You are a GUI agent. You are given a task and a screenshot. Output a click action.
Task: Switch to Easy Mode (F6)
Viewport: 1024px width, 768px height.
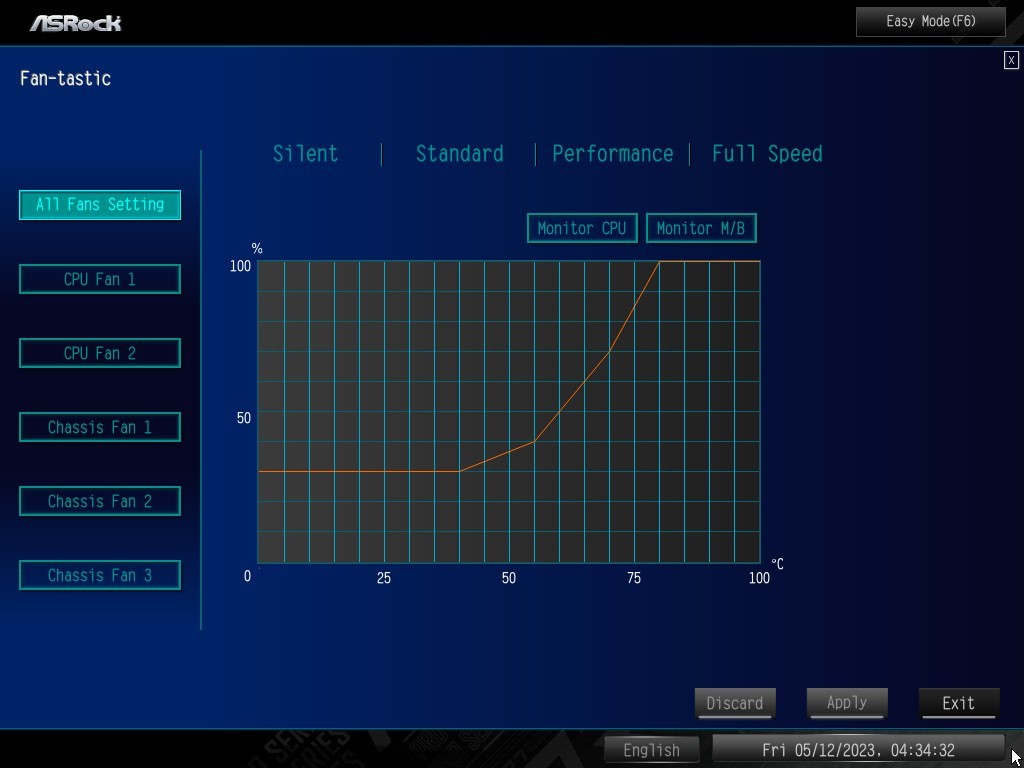click(x=931, y=22)
